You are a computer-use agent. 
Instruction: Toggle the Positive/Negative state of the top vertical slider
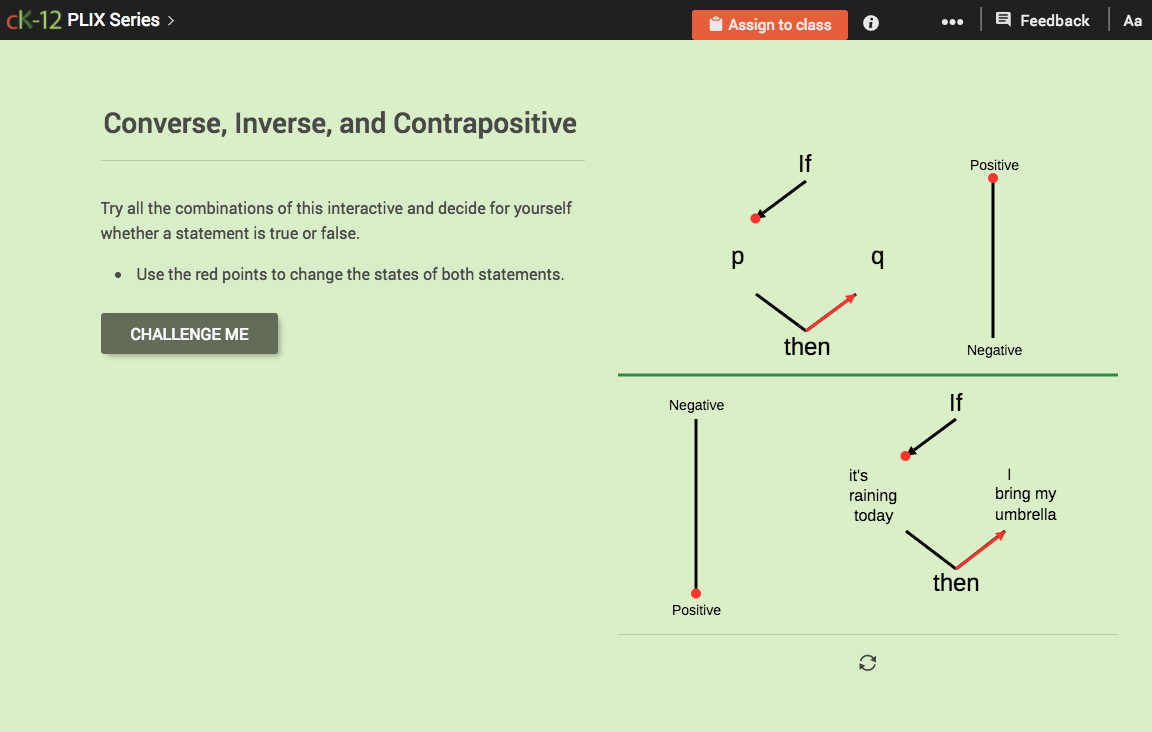[992, 177]
